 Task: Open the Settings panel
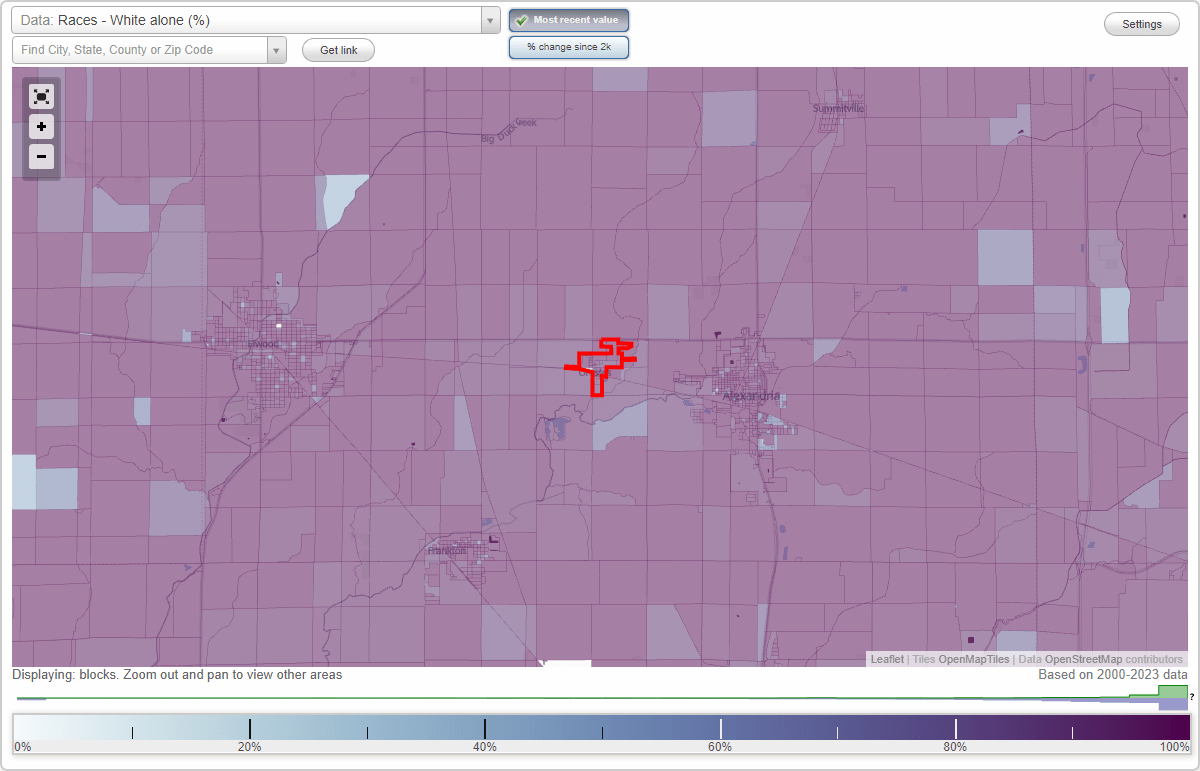point(1141,23)
